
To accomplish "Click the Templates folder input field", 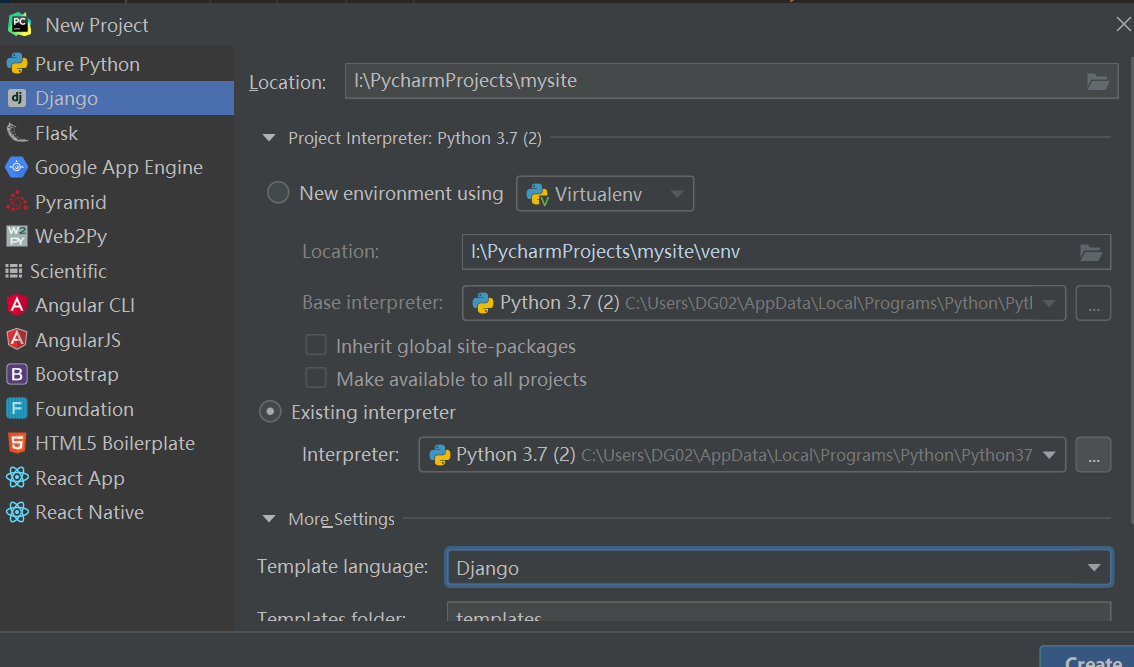I will pos(779,612).
